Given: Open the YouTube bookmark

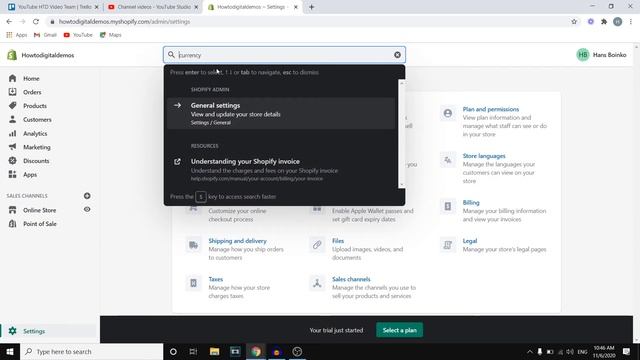Looking at the screenshot, I should [78, 35].
